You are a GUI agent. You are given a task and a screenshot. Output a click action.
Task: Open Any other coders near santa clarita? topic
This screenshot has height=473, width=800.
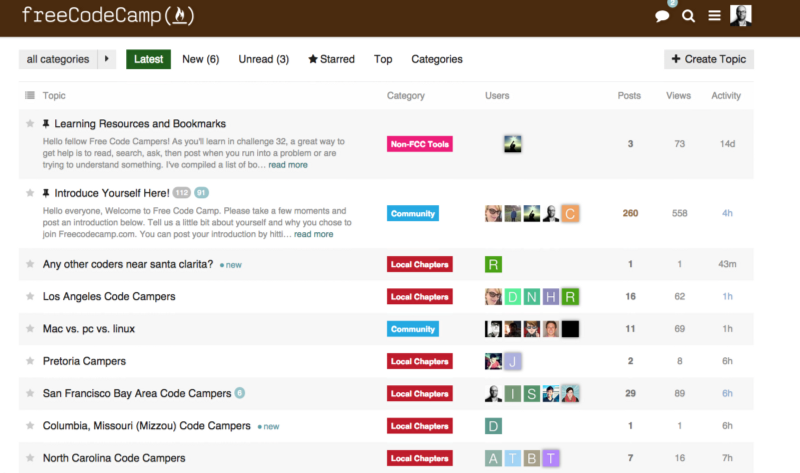[128, 264]
